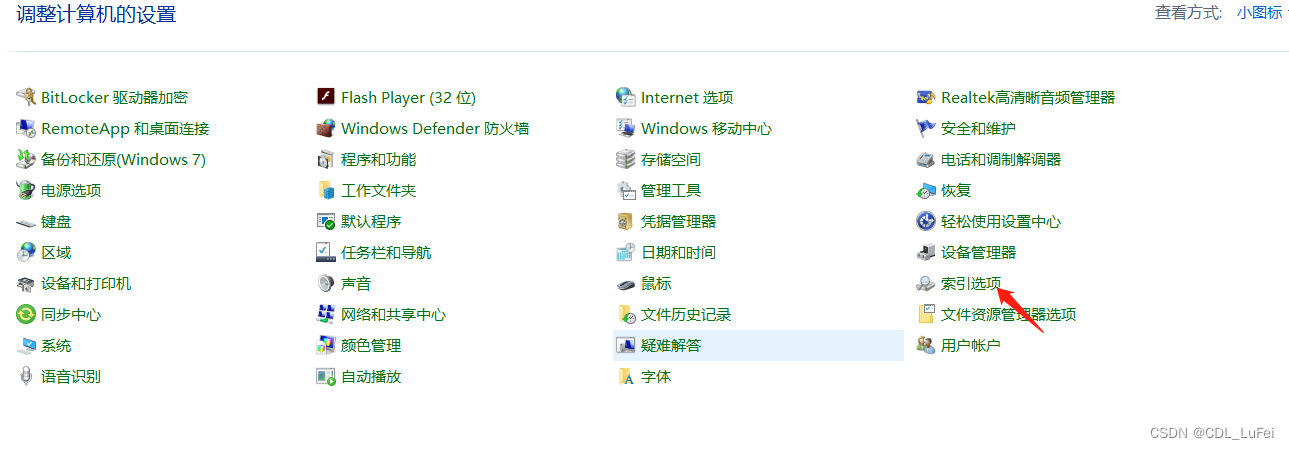Screen dimensions: 1289x449
Task: Open the 网络和共享中心 text link
Action: click(393, 314)
